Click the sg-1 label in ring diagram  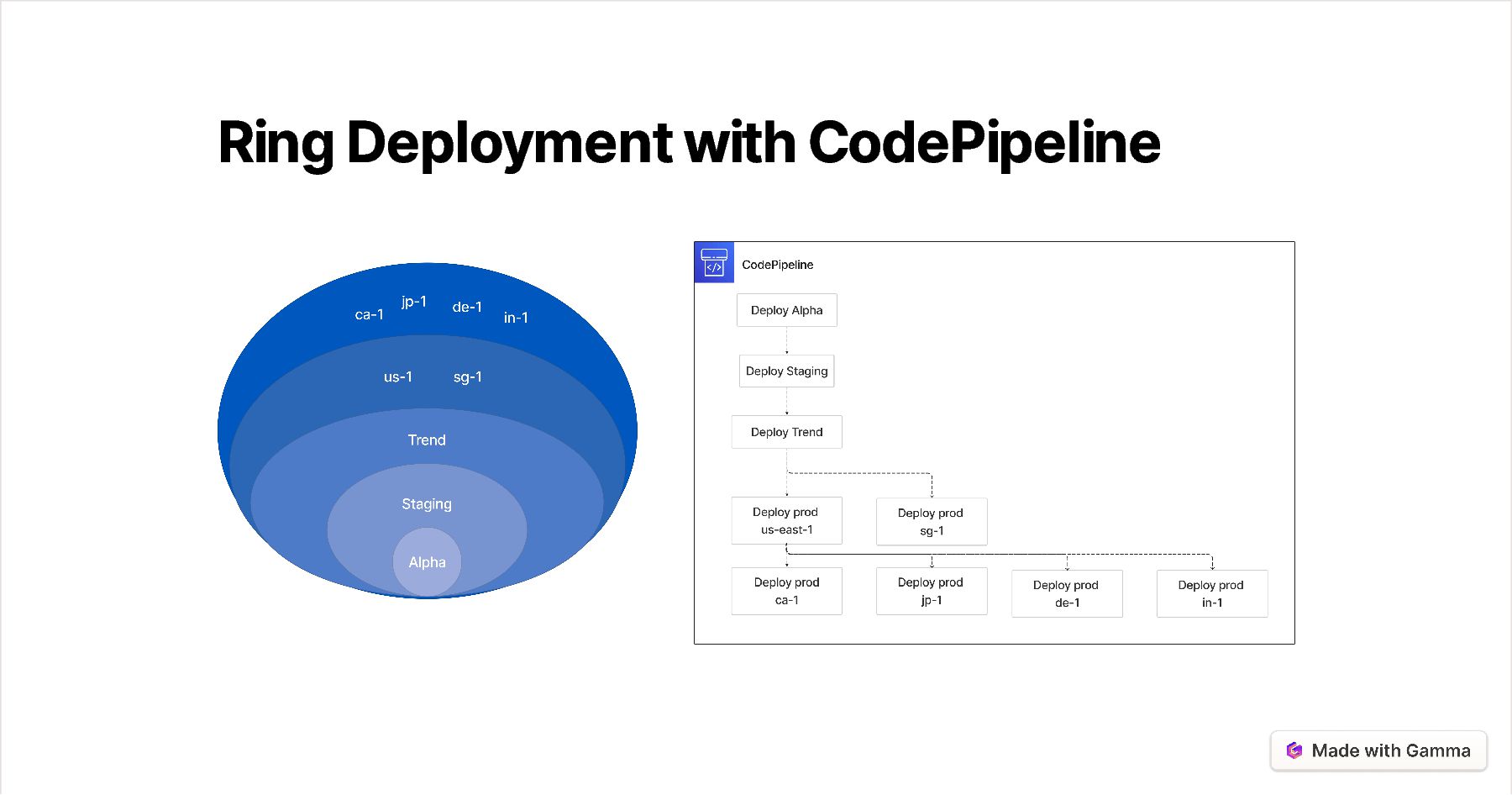tap(468, 377)
